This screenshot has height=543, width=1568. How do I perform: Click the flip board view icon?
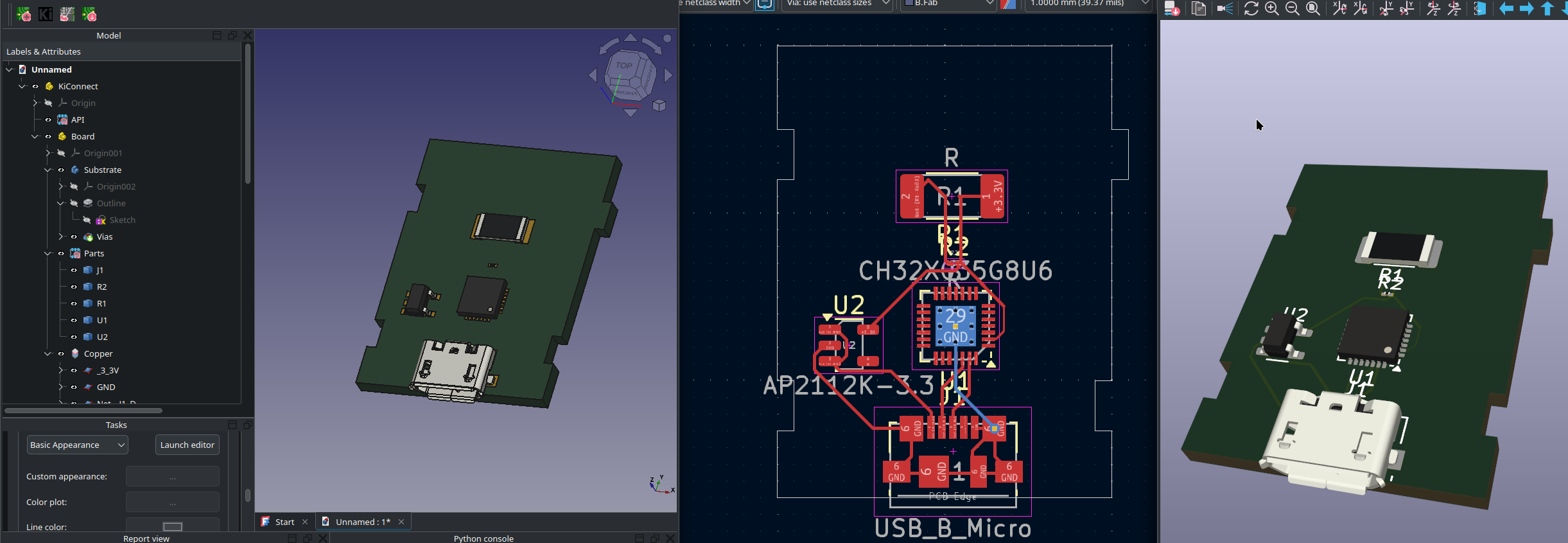pyautogui.click(x=1479, y=9)
